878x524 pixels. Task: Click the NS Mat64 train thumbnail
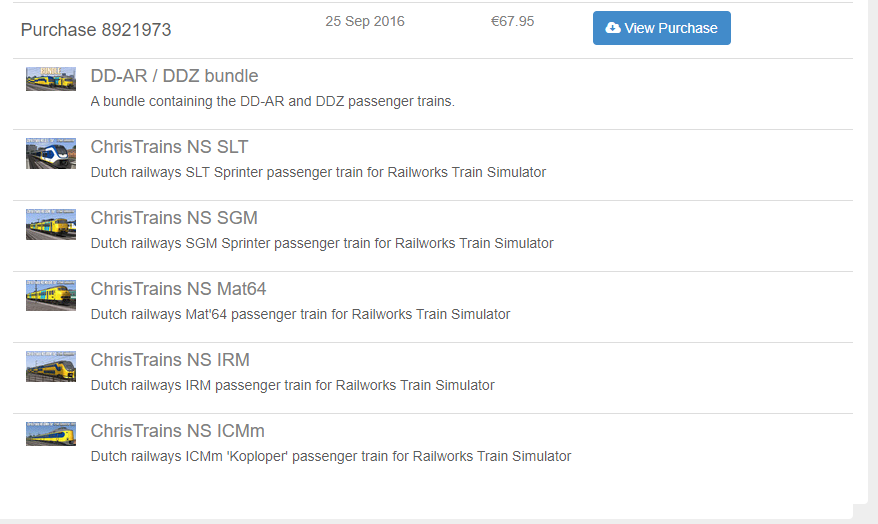click(51, 295)
